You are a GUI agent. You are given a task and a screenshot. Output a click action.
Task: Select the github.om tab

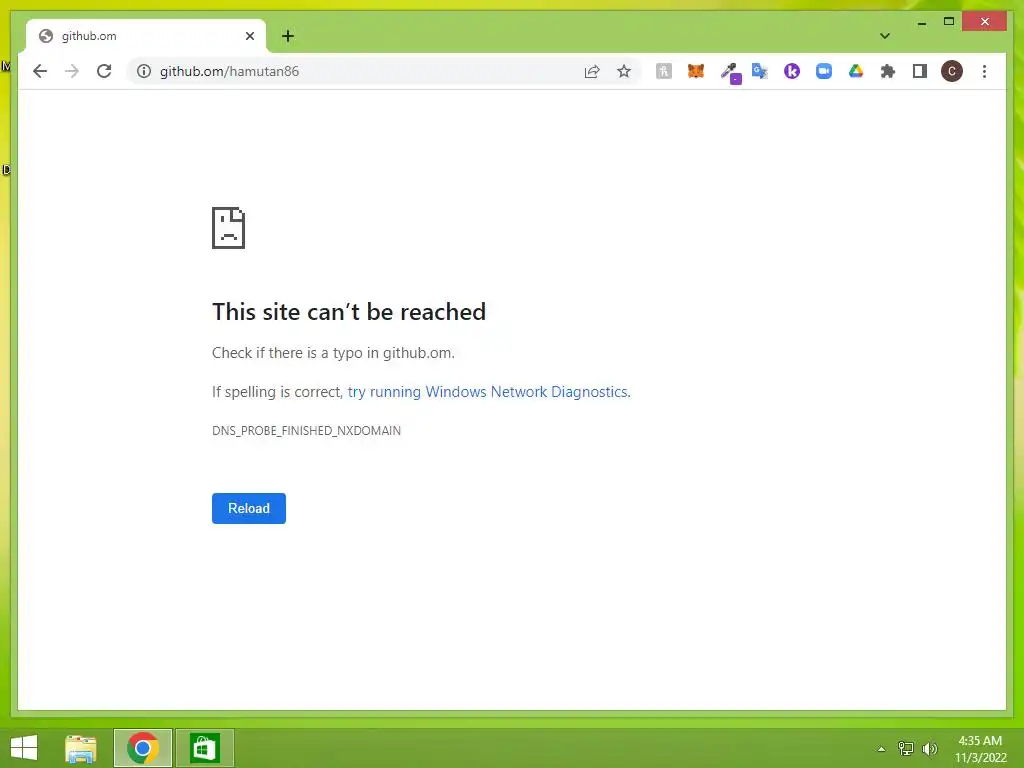pos(146,36)
